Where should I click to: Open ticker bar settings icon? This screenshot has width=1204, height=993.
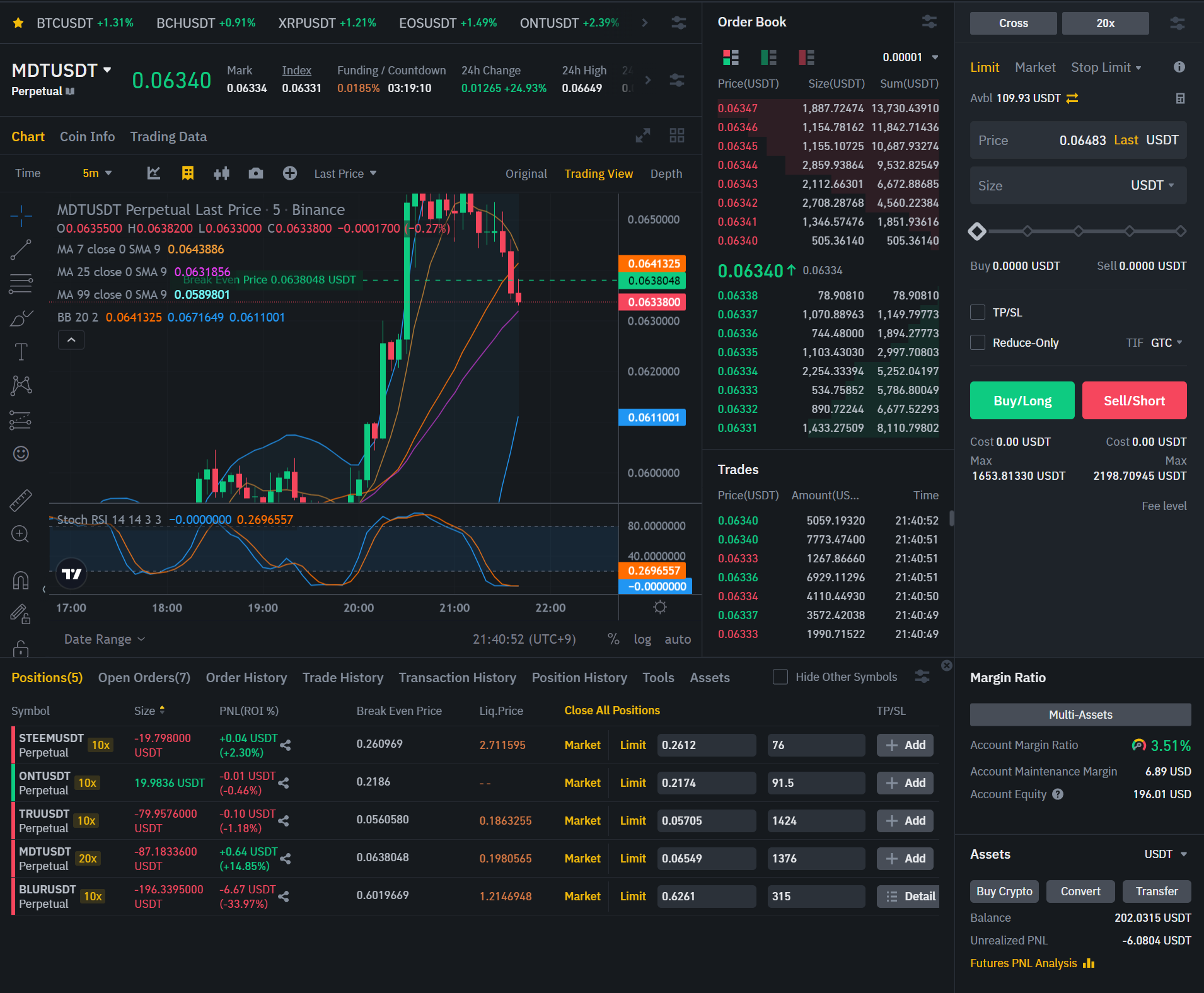tap(678, 23)
